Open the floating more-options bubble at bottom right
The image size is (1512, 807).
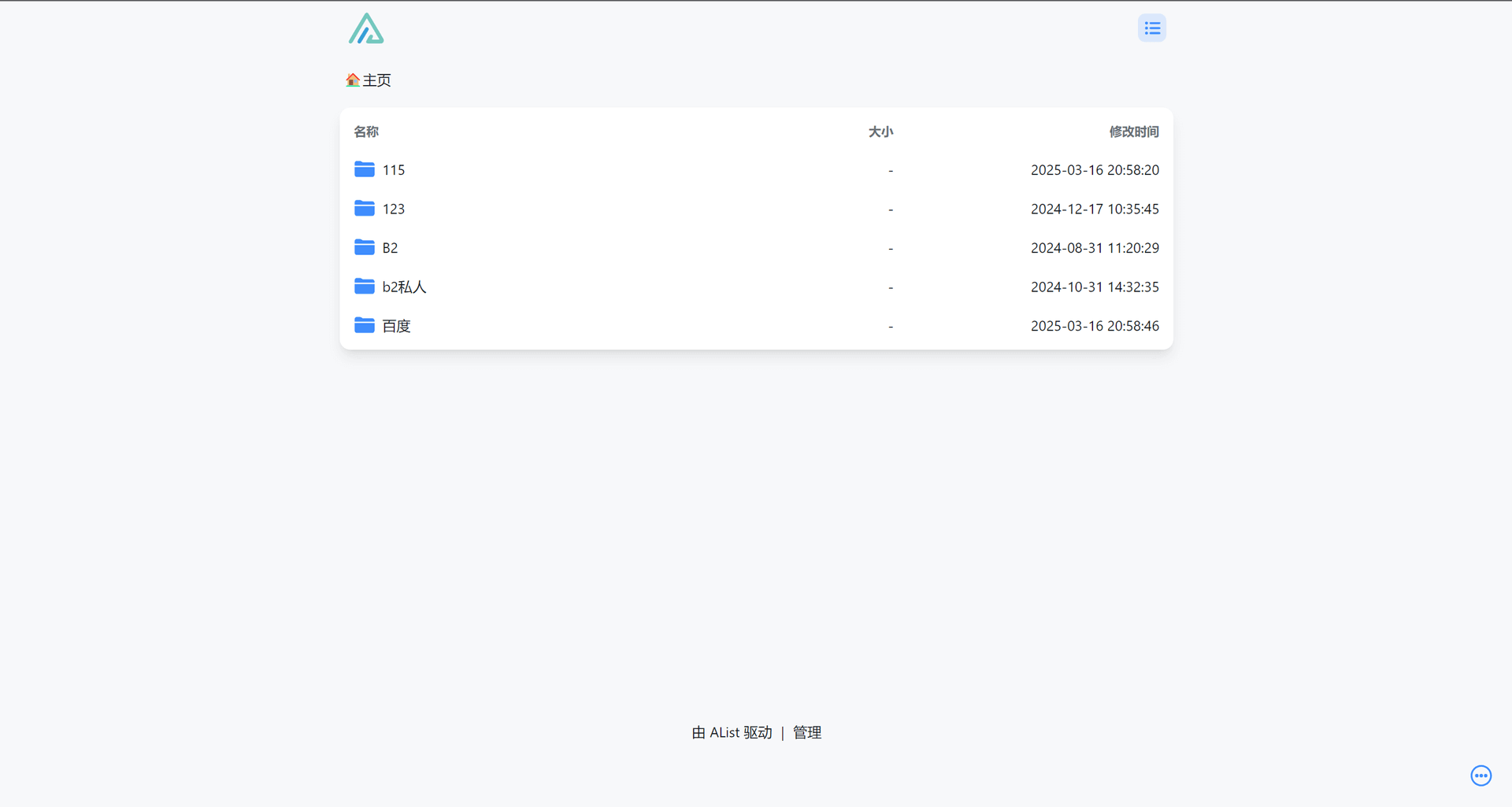[x=1480, y=776]
